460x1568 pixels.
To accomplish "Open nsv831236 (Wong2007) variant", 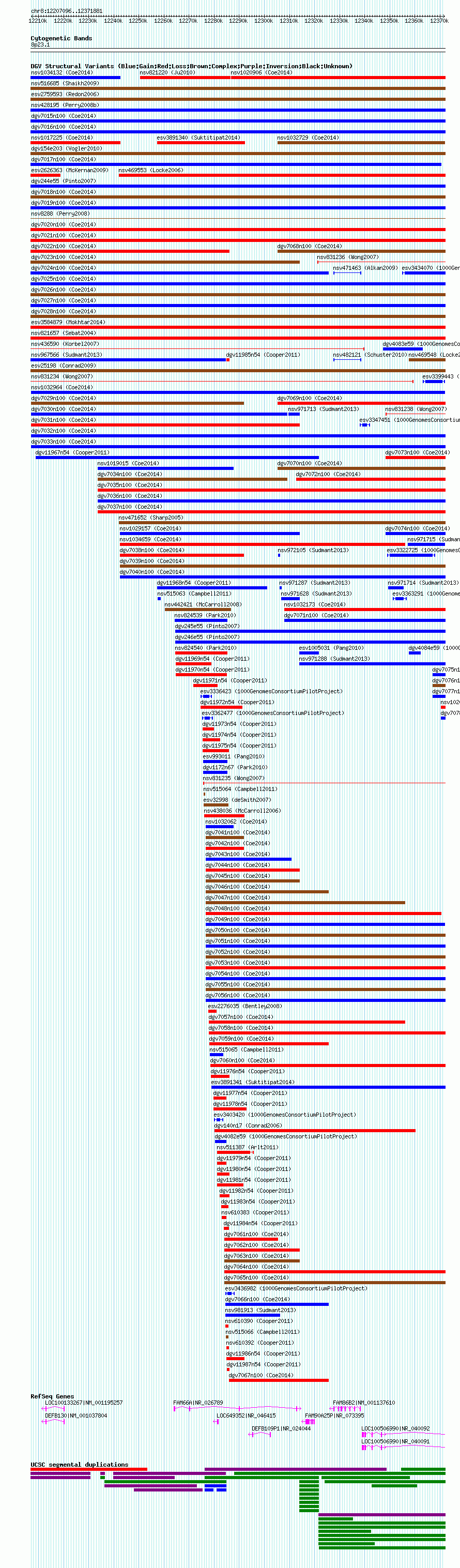I will [348, 257].
